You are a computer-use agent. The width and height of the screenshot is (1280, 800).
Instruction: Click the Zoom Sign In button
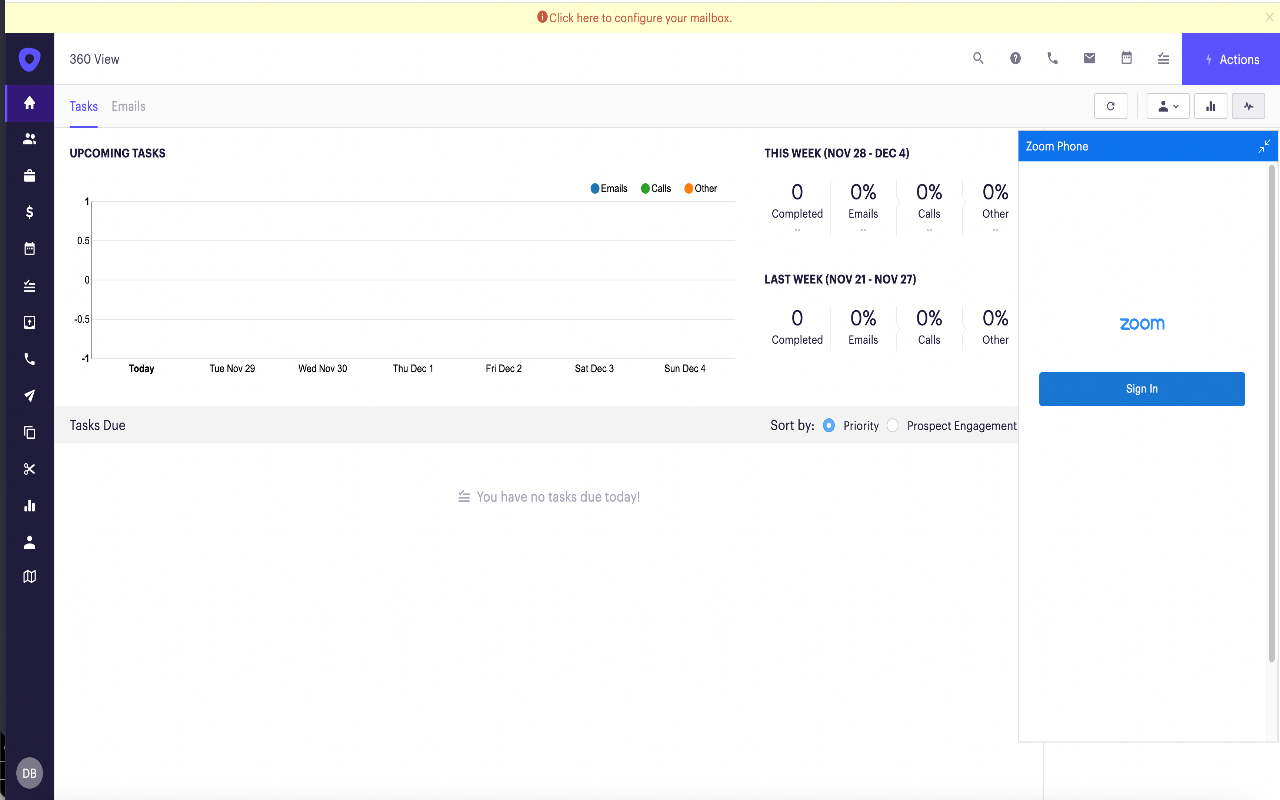point(1141,389)
